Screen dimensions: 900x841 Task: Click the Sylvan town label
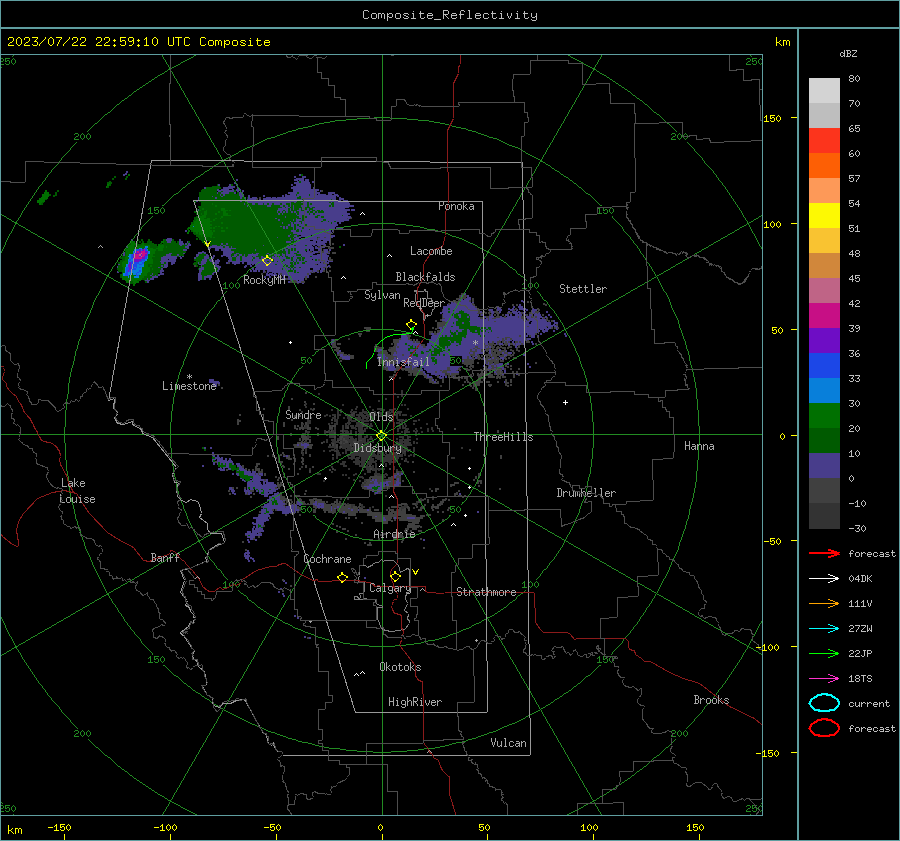tap(382, 295)
